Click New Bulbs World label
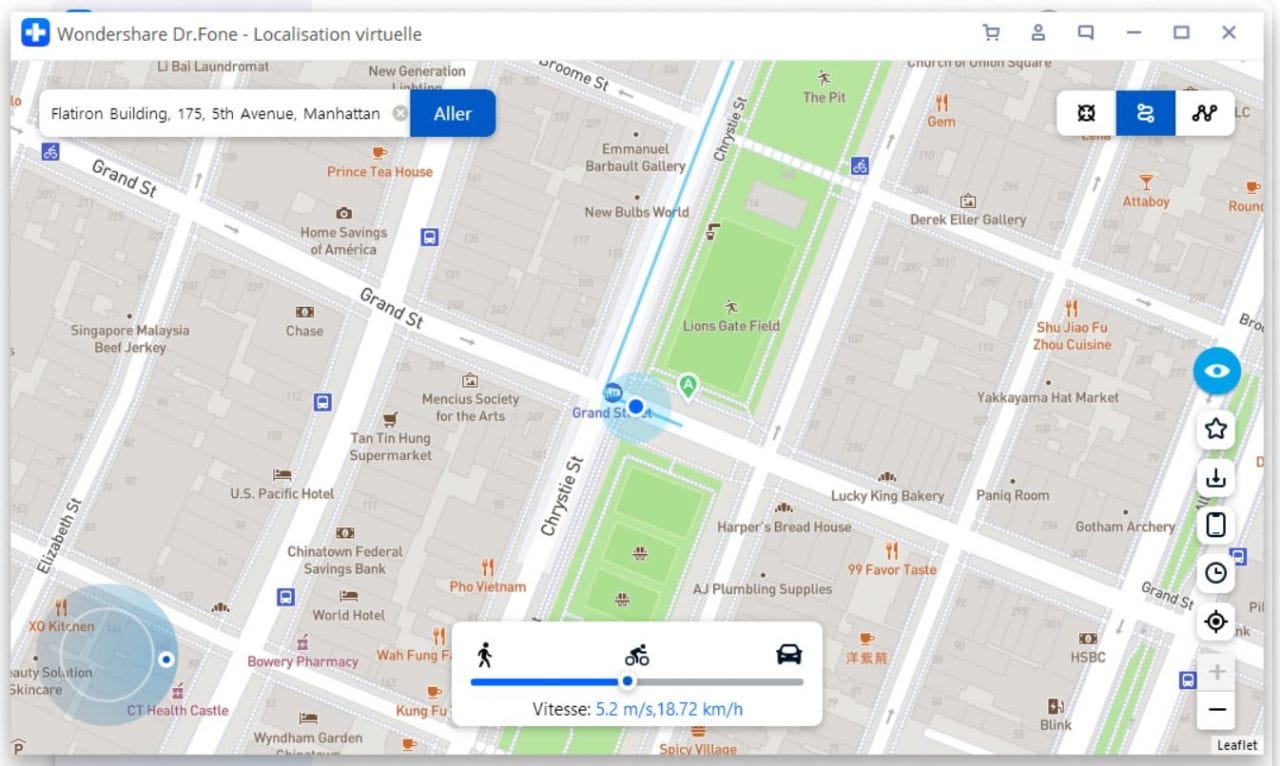Viewport: 1280px width, 766px height. [636, 211]
